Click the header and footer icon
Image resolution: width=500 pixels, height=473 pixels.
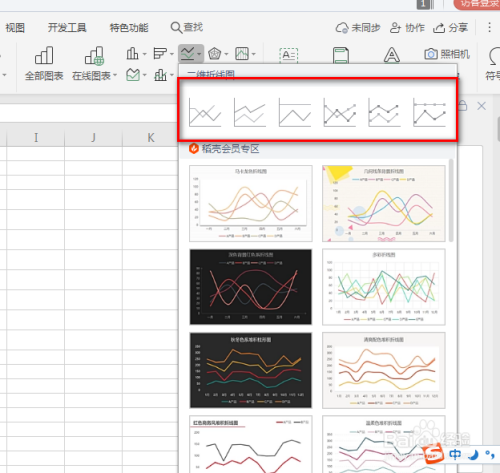click(341, 55)
